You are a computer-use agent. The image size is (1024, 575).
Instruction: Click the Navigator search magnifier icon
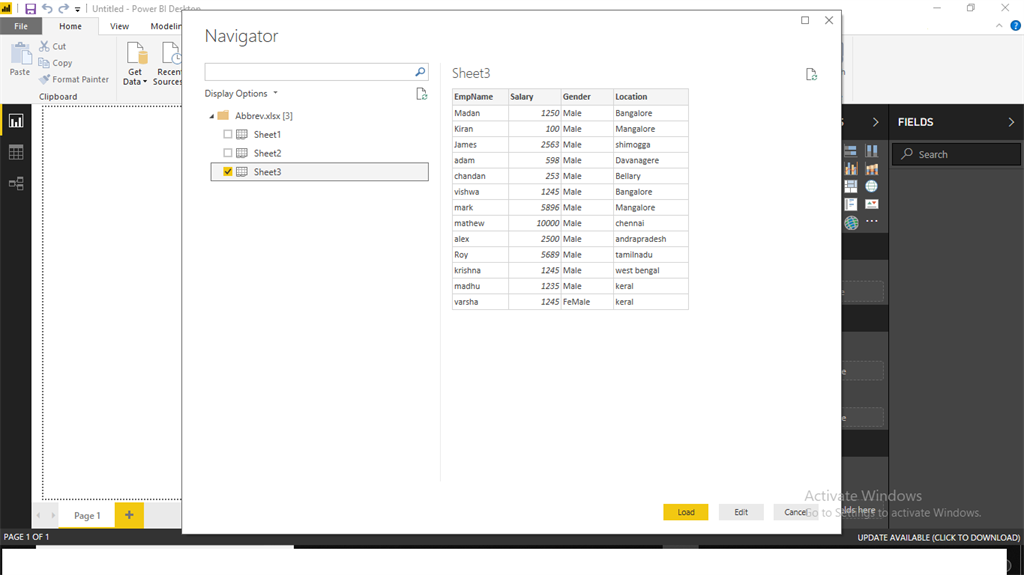(x=420, y=72)
